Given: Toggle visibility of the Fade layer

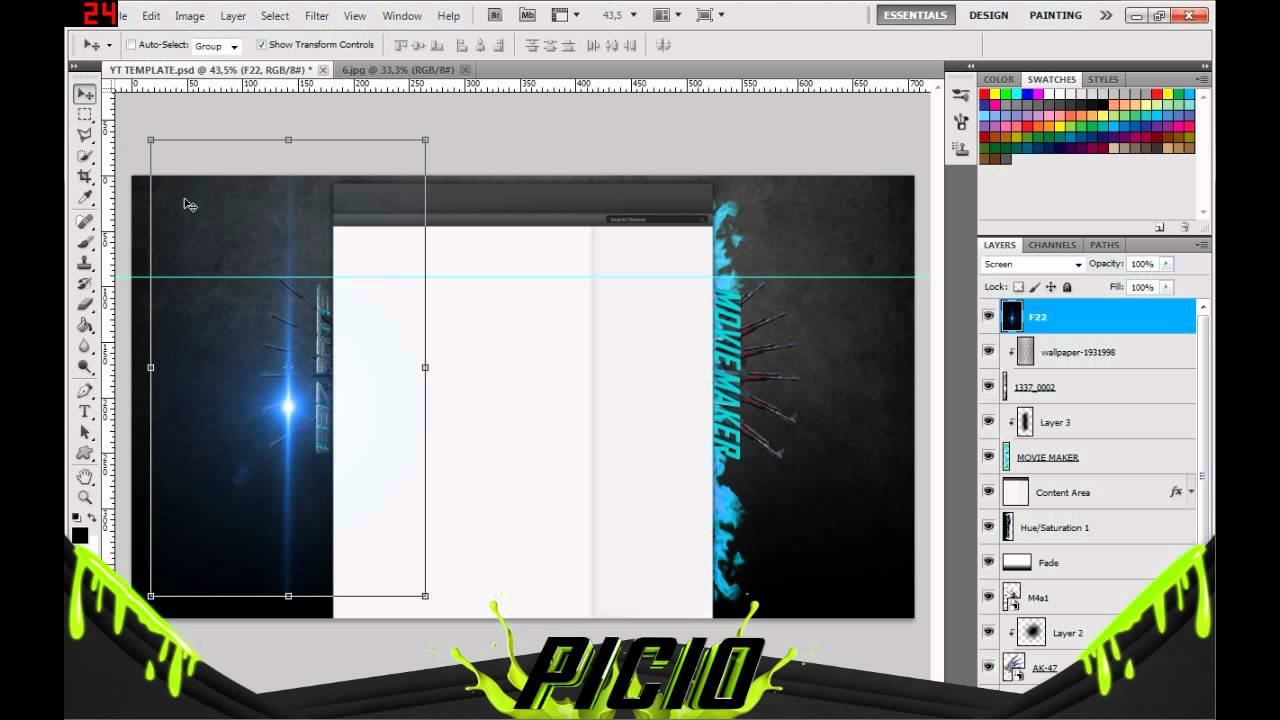Looking at the screenshot, I should (989, 562).
